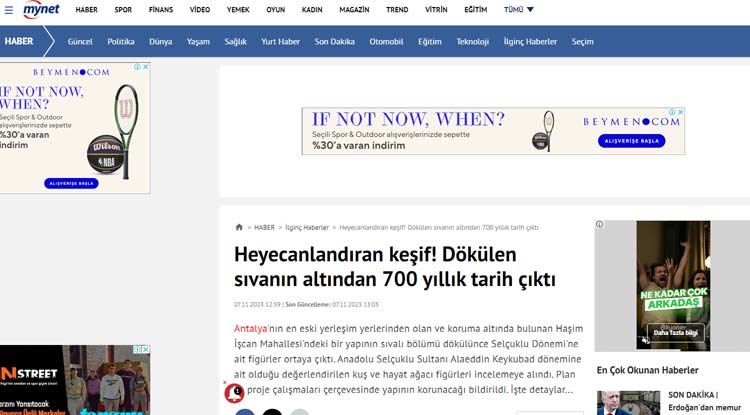
Task: Open the FİNANS menu item
Action: (x=160, y=10)
